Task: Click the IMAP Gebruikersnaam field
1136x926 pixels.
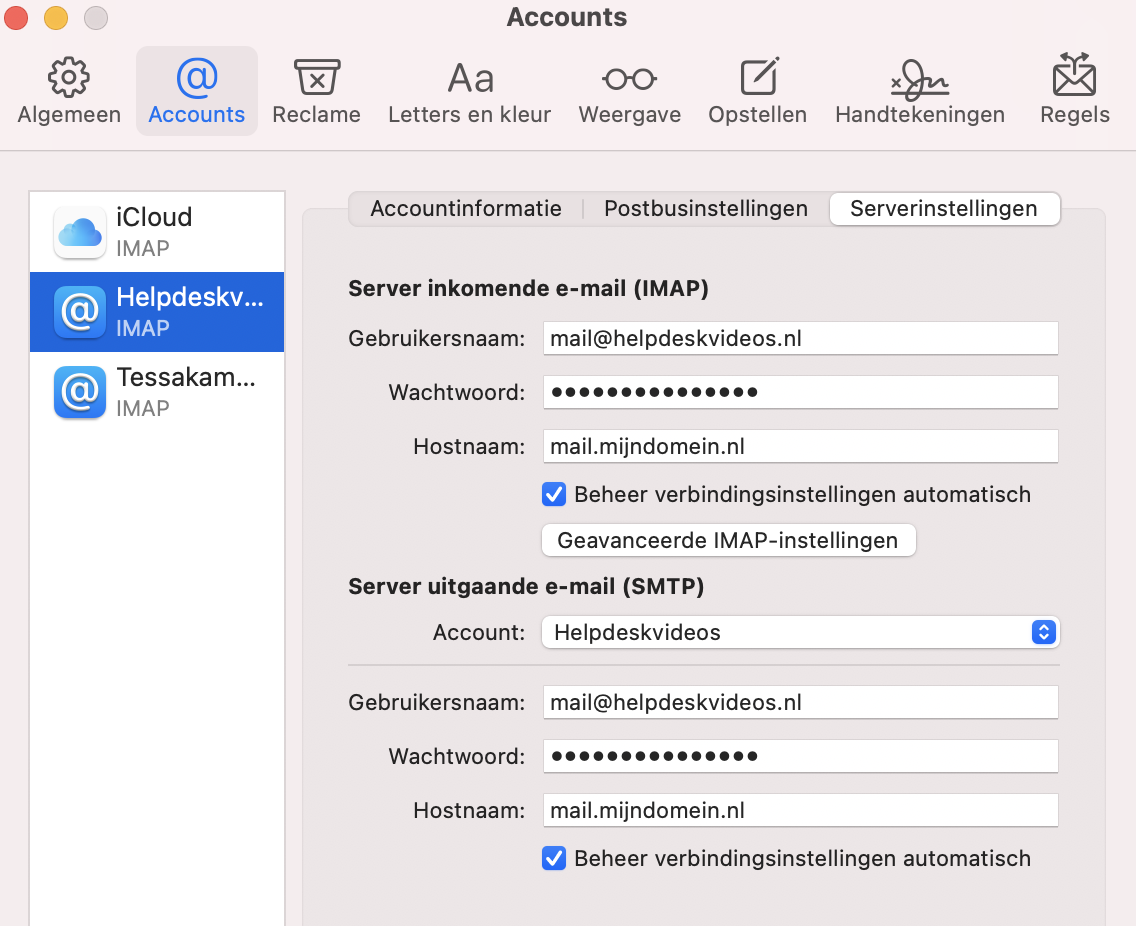Action: tap(800, 338)
